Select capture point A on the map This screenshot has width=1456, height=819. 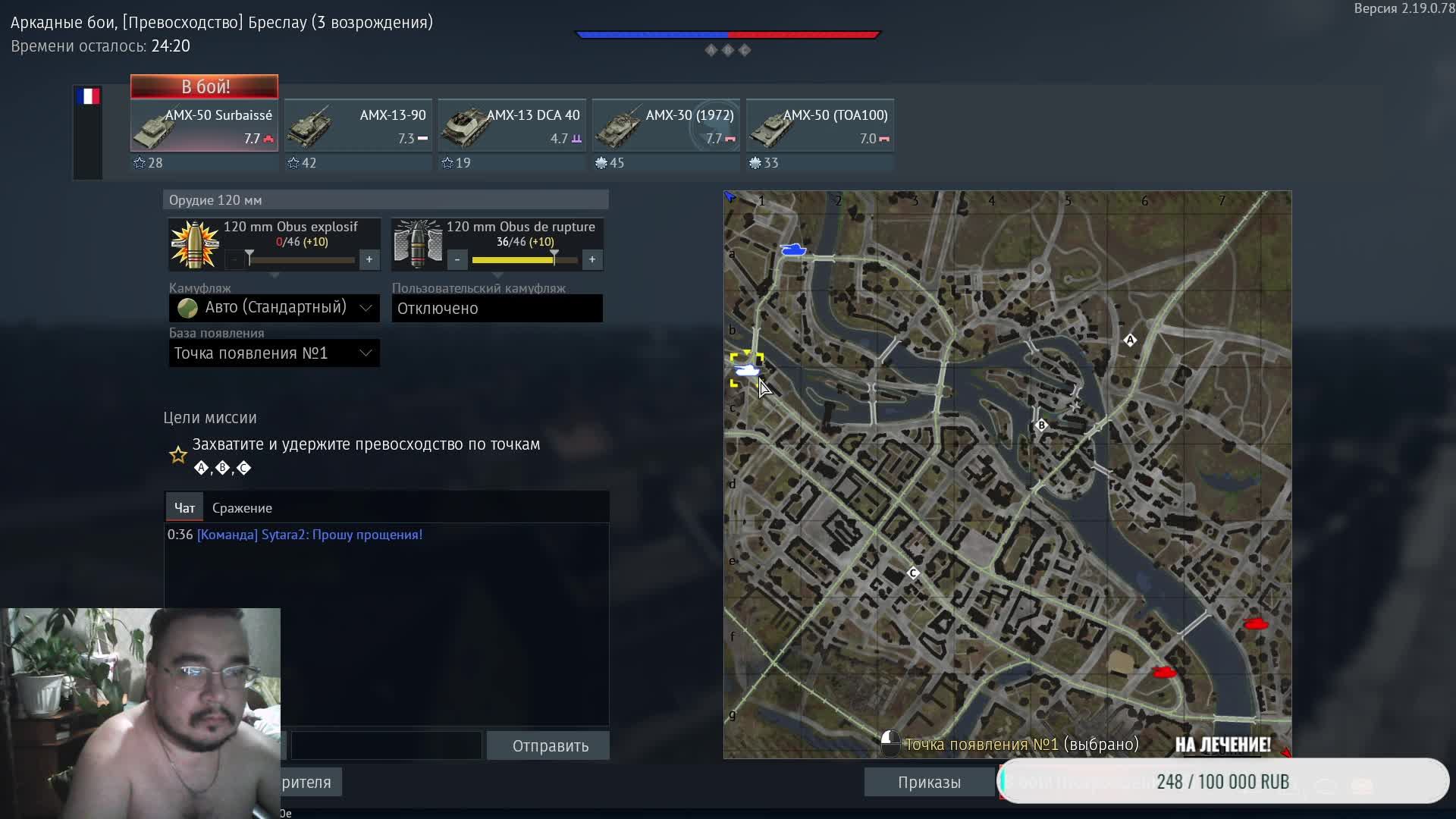(x=1130, y=340)
